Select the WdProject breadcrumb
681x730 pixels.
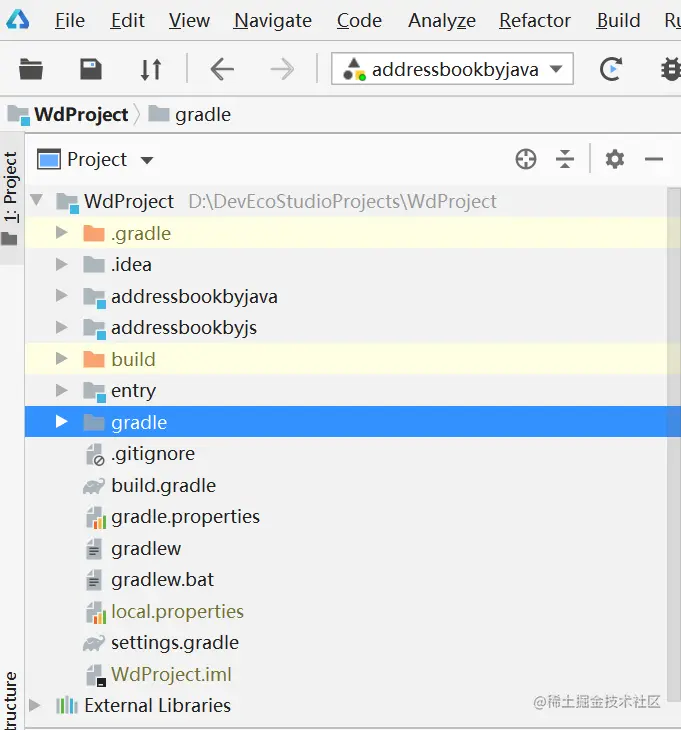pos(68,115)
